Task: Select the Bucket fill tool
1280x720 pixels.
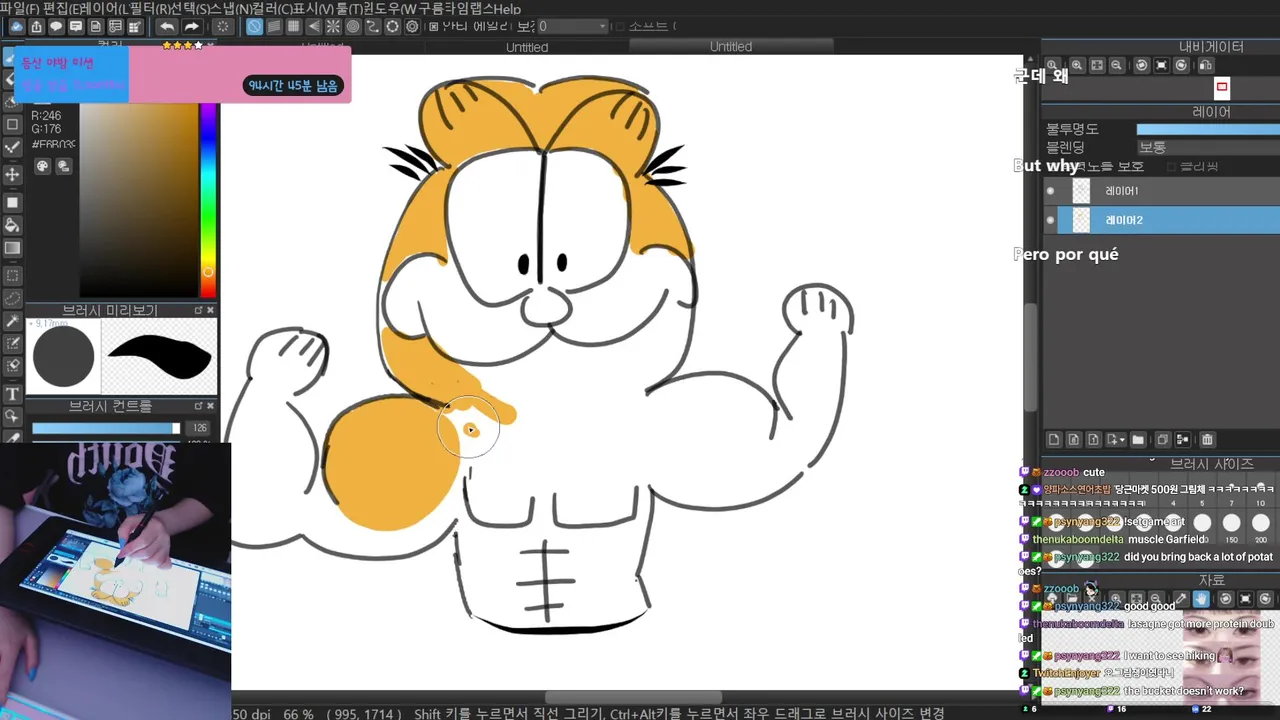Action: (12, 225)
